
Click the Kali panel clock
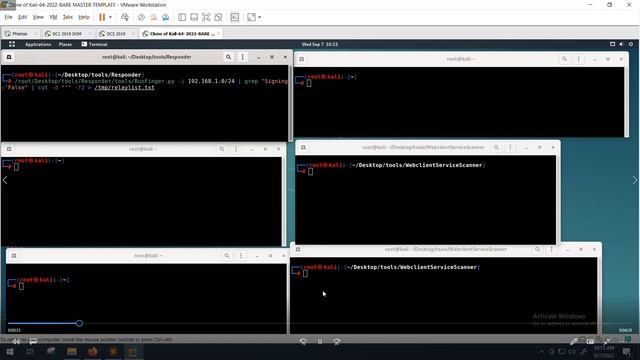tap(320, 44)
